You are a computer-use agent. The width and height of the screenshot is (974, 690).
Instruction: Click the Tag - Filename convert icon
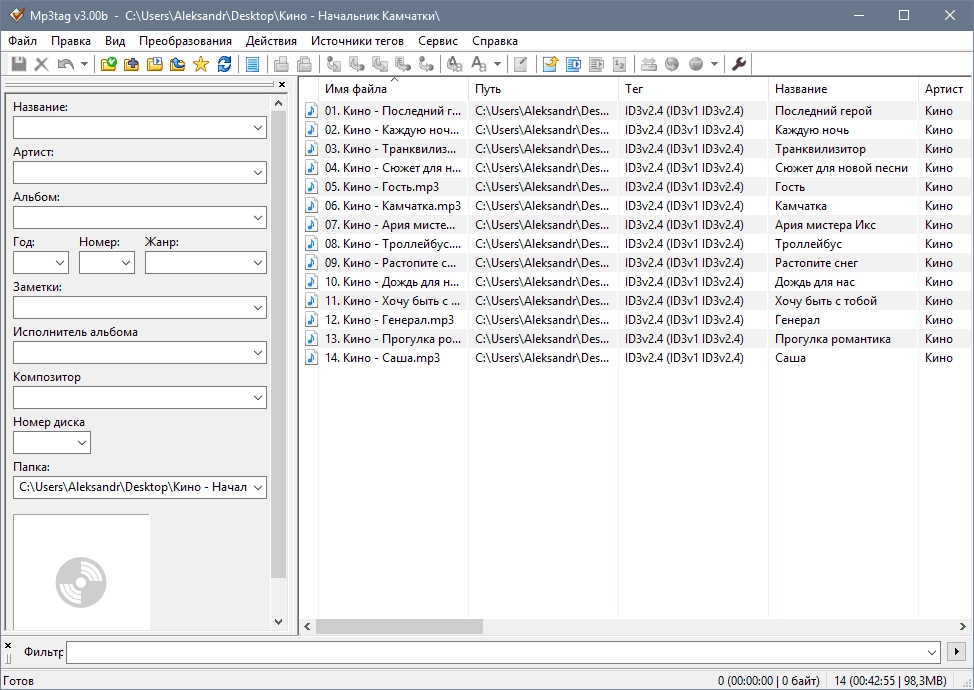pyautogui.click(x=334, y=64)
